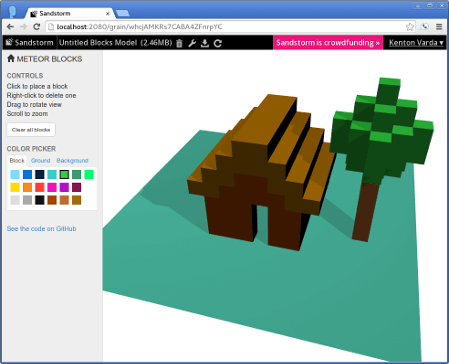Close the Sandstorm browser tab
Image resolution: width=449 pixels, height=364 pixels.
(108, 14)
